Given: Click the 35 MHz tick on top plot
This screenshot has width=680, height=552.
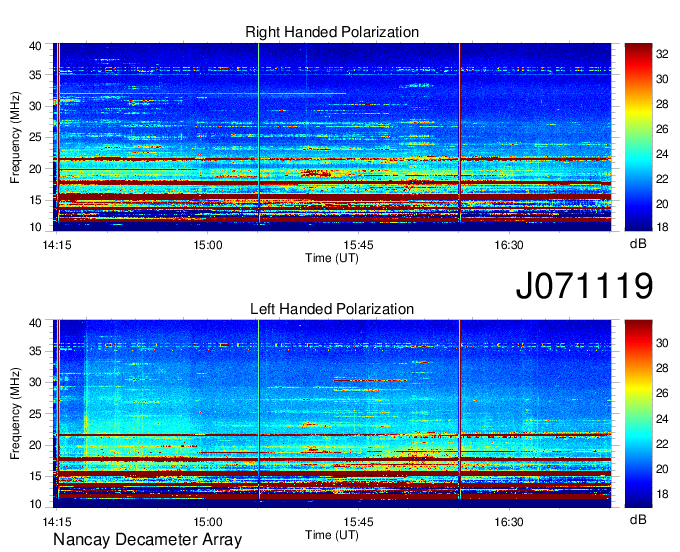Looking at the screenshot, I should coord(35,75).
